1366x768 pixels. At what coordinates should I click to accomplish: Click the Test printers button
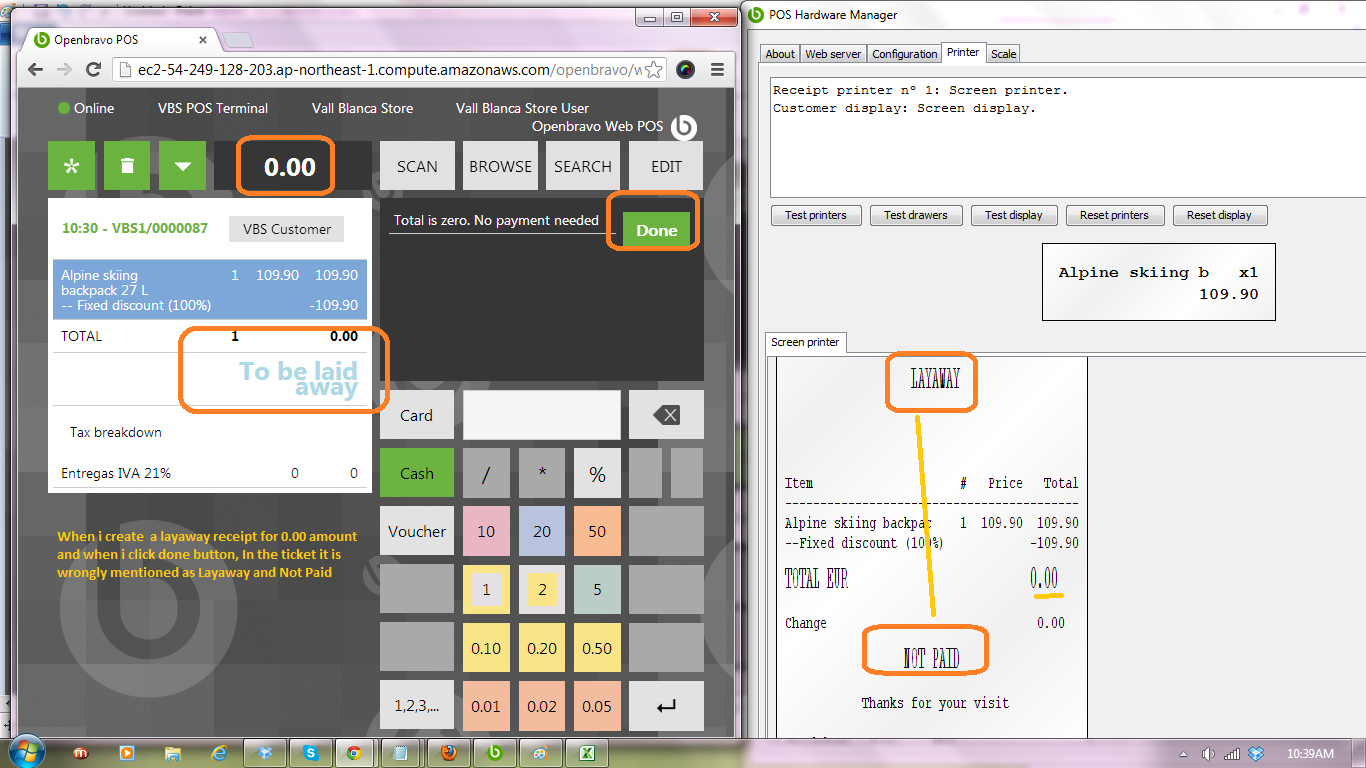[x=816, y=215]
